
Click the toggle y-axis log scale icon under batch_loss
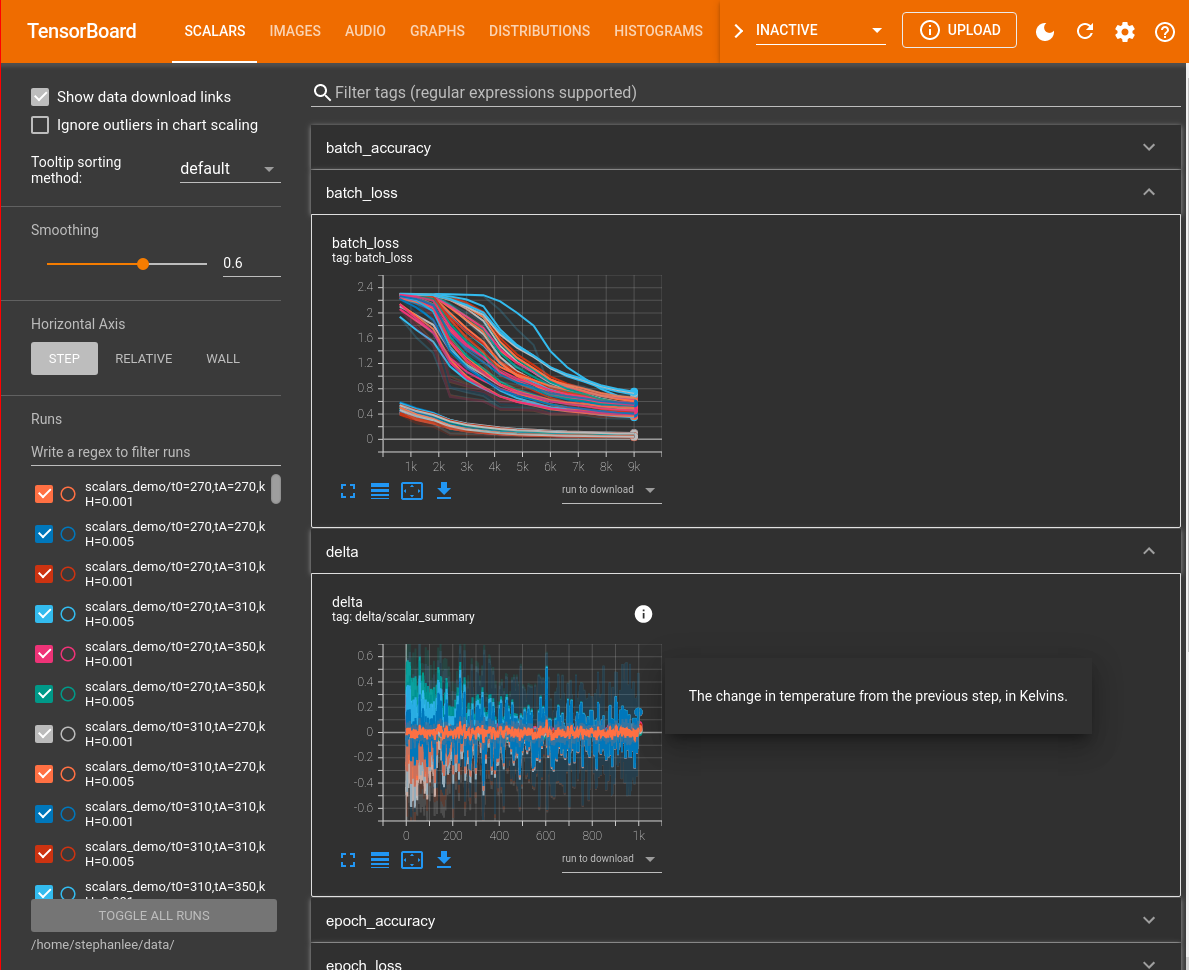(379, 491)
